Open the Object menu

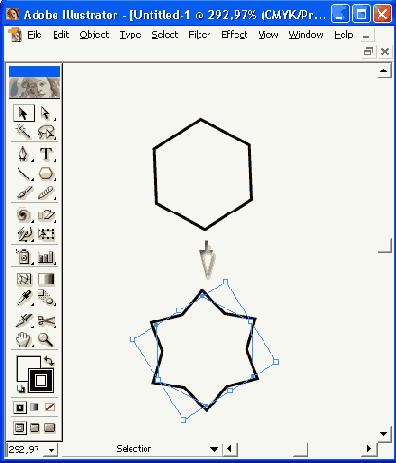coord(94,35)
